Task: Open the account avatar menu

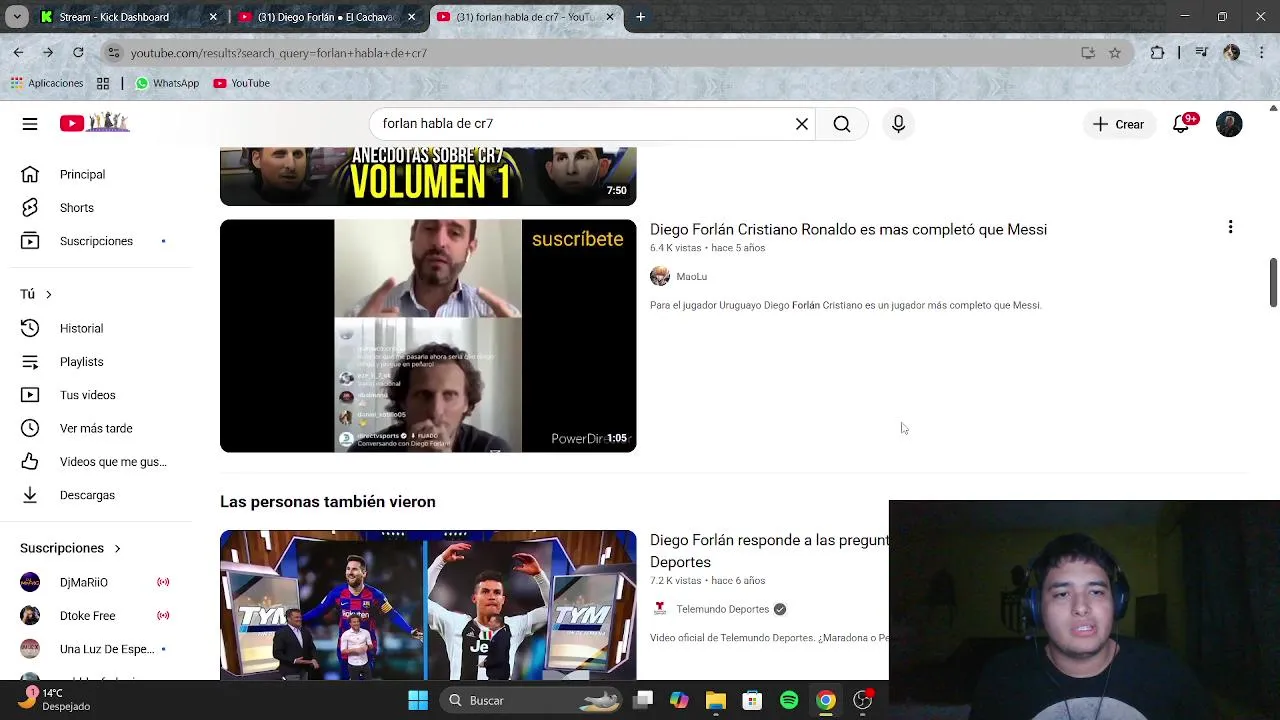Action: click(x=1229, y=124)
